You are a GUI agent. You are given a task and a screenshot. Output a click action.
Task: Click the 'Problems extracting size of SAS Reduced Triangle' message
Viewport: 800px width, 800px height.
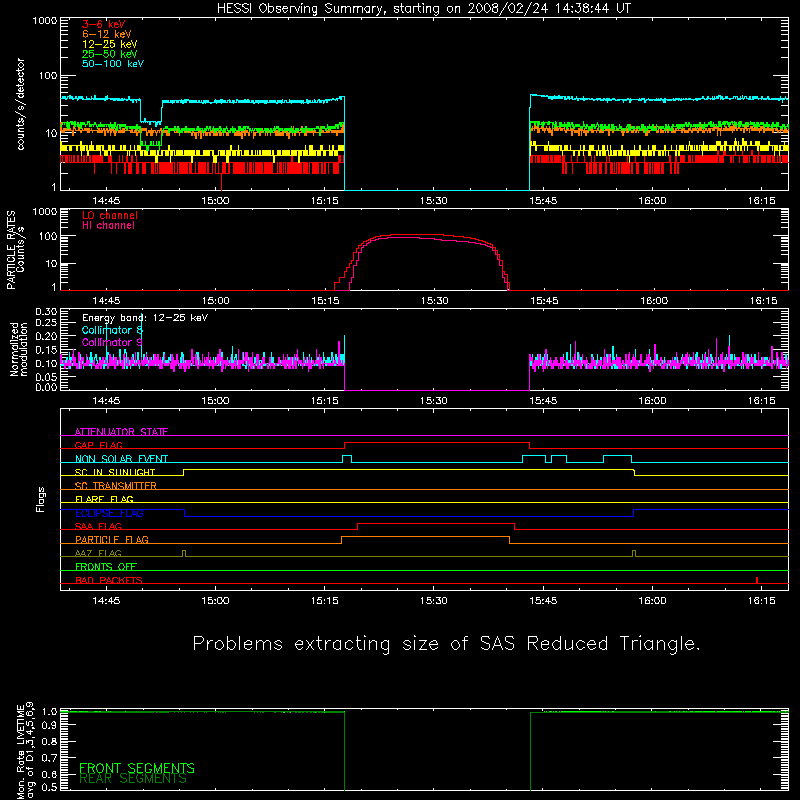[446, 644]
